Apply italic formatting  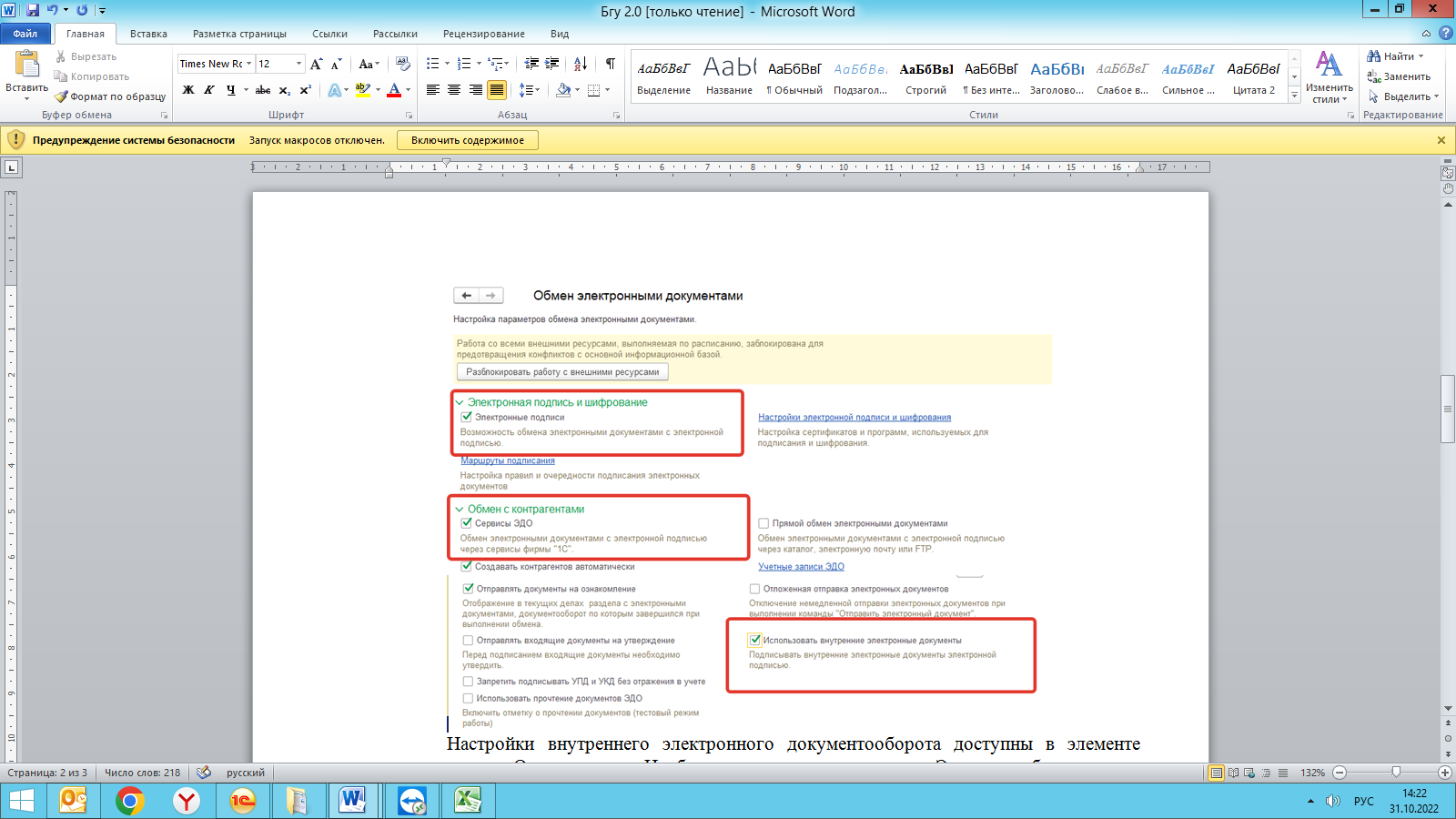coord(209,90)
